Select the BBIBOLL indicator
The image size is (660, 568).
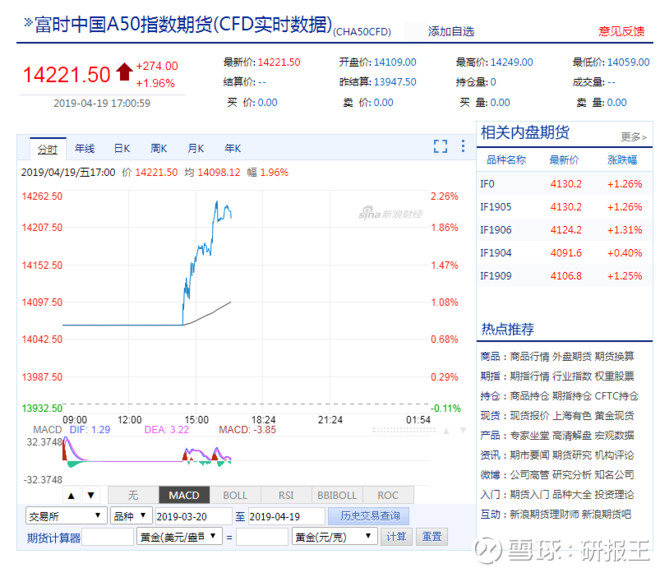click(337, 495)
